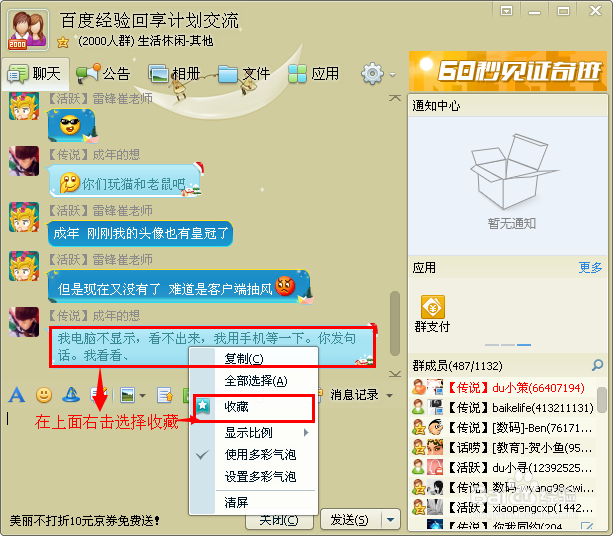
Task: Click the chat history scrollbar thumb
Action: click(x=395, y=324)
